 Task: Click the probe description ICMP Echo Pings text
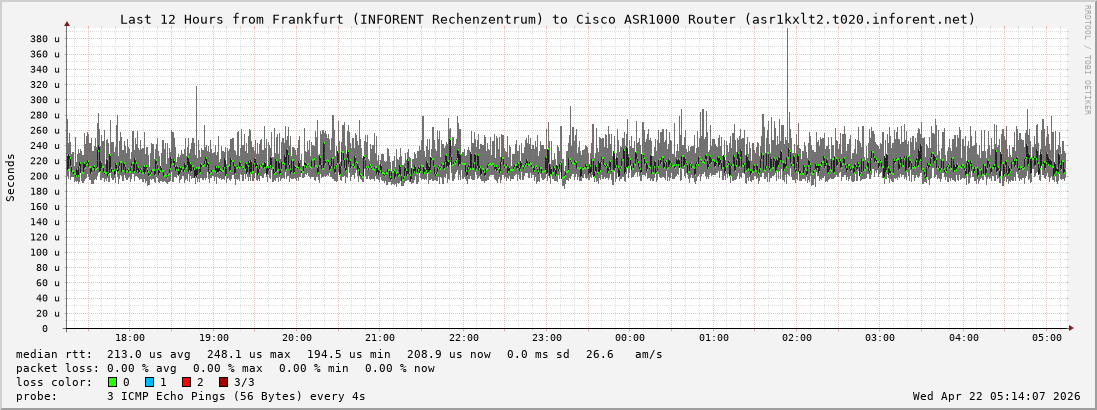tap(236, 396)
